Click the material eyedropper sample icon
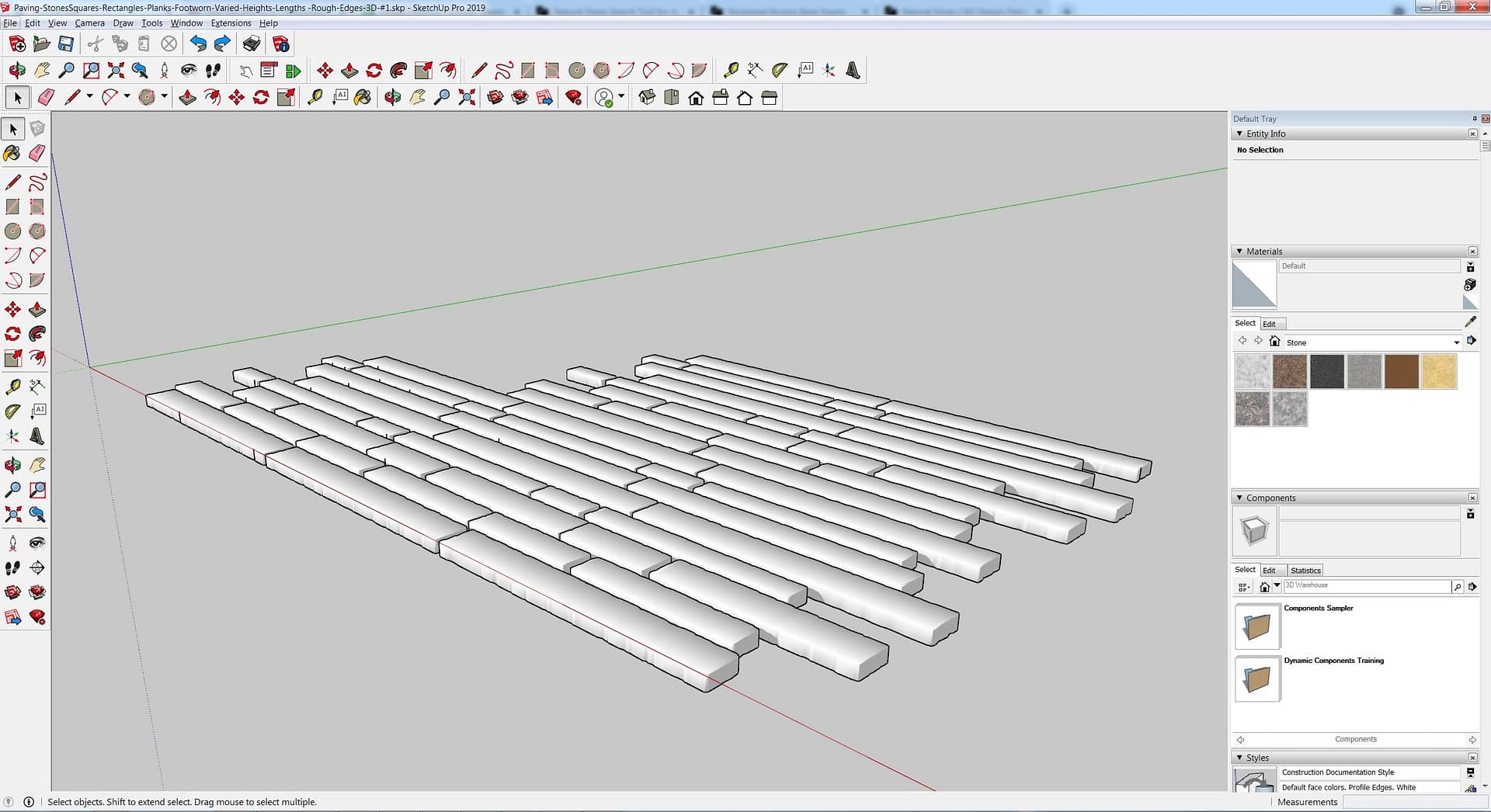This screenshot has height=812, width=1491. click(x=1469, y=321)
